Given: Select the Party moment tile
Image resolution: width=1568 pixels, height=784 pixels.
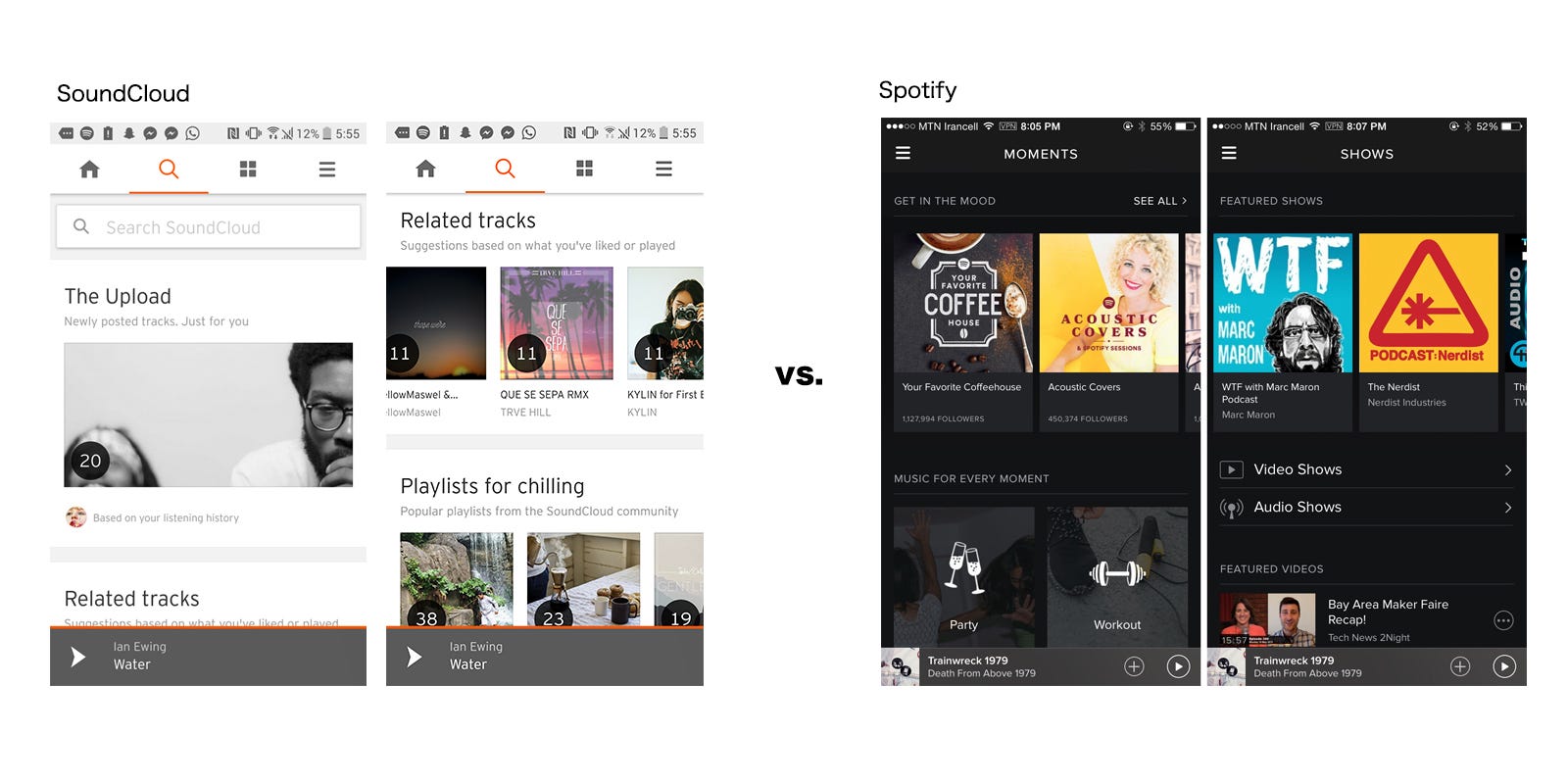Looking at the screenshot, I should click(963, 576).
